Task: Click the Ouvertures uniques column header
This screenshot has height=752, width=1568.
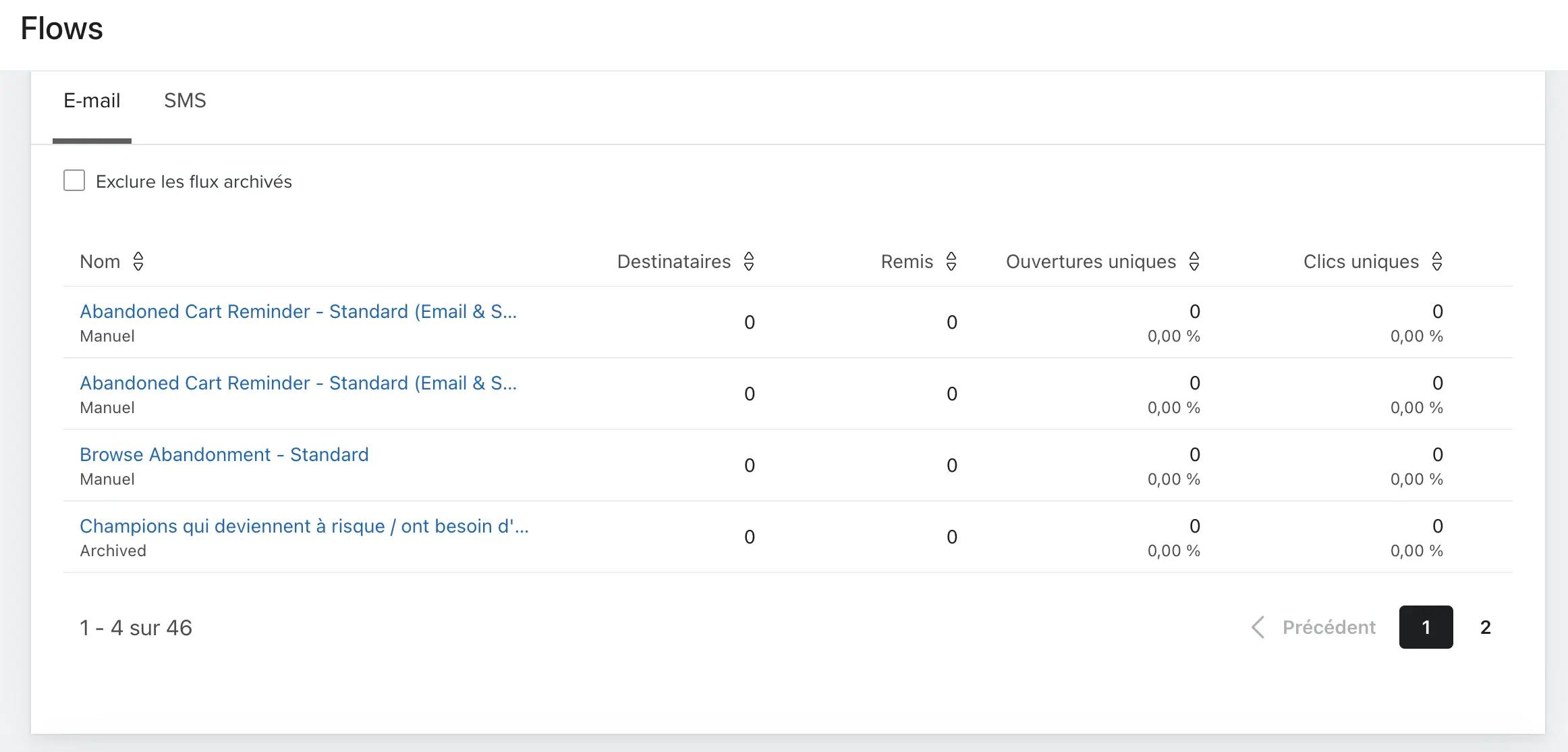Action: click(1091, 261)
